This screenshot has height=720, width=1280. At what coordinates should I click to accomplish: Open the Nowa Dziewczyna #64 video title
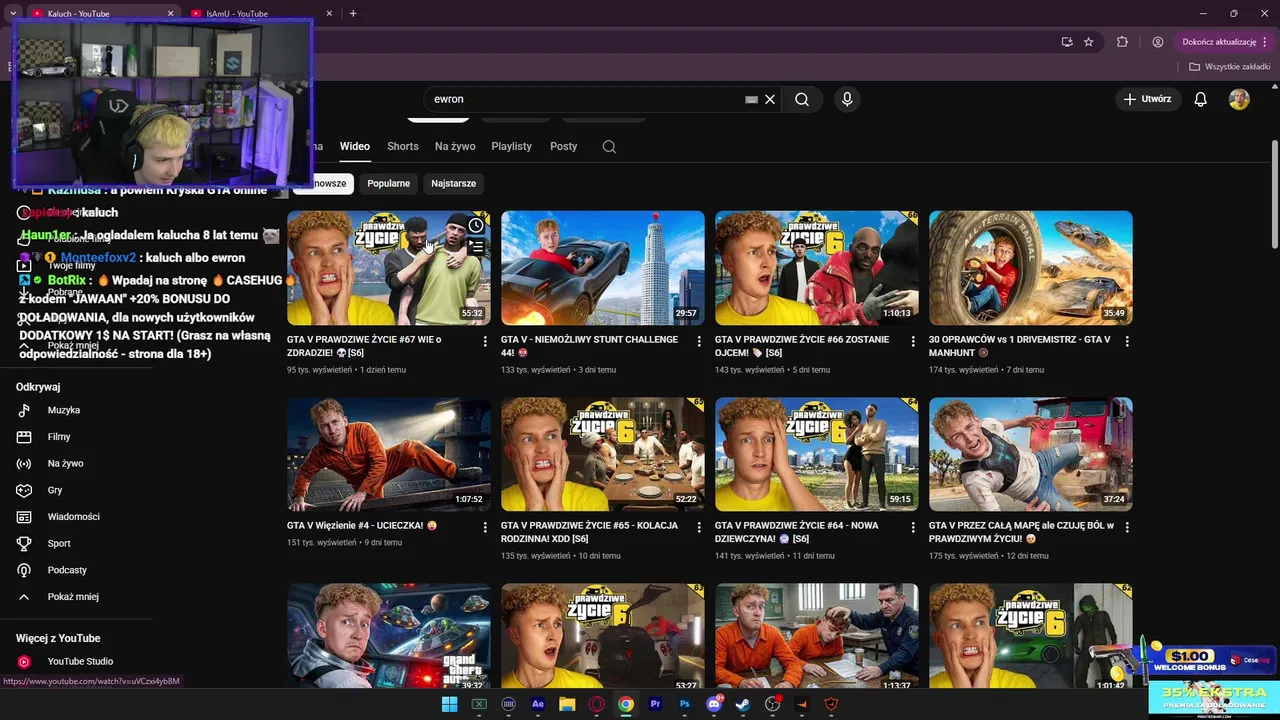(x=797, y=532)
